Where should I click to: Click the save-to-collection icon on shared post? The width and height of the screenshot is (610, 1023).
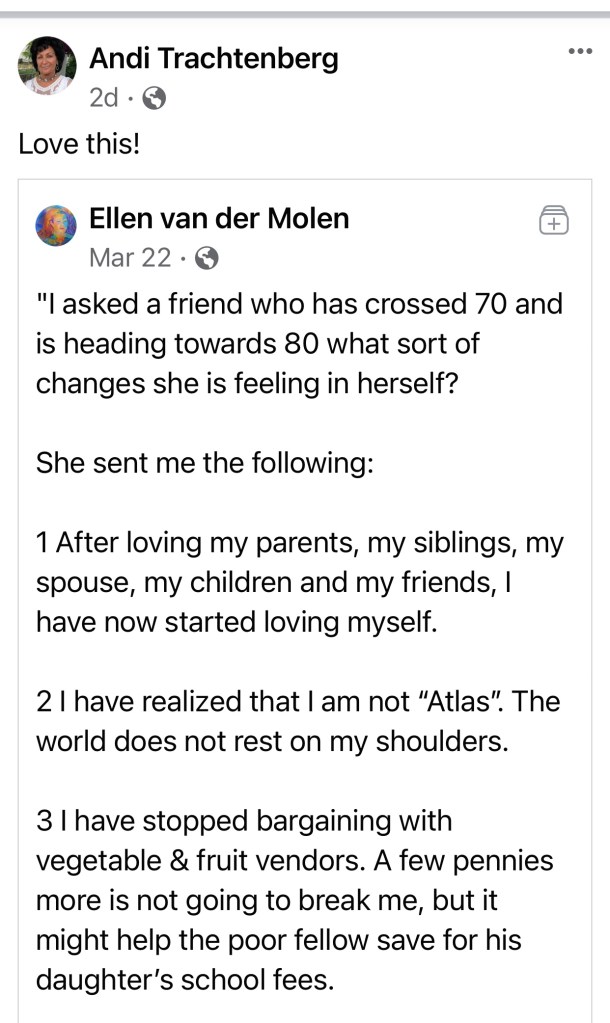pyautogui.click(x=553, y=219)
